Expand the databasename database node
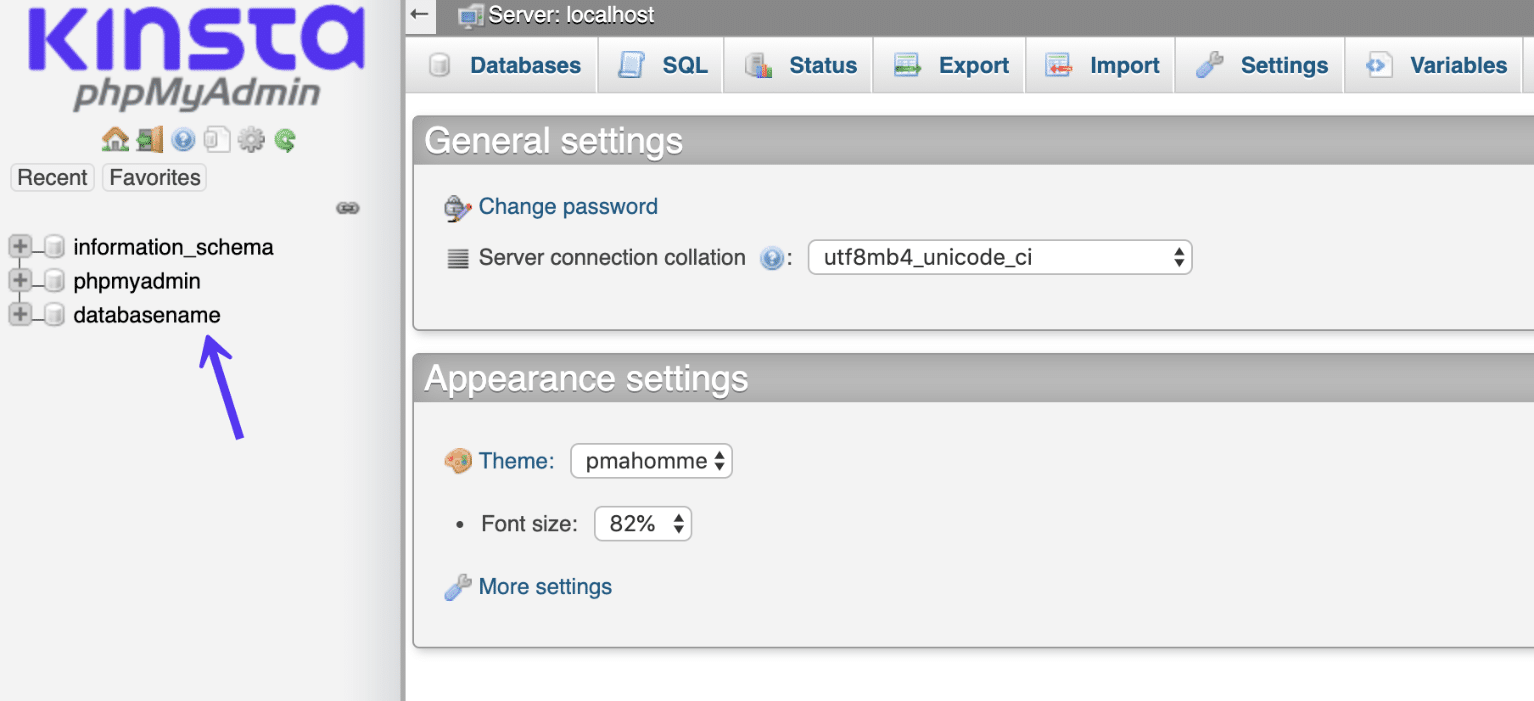This screenshot has width=1534, height=701. click(19, 314)
